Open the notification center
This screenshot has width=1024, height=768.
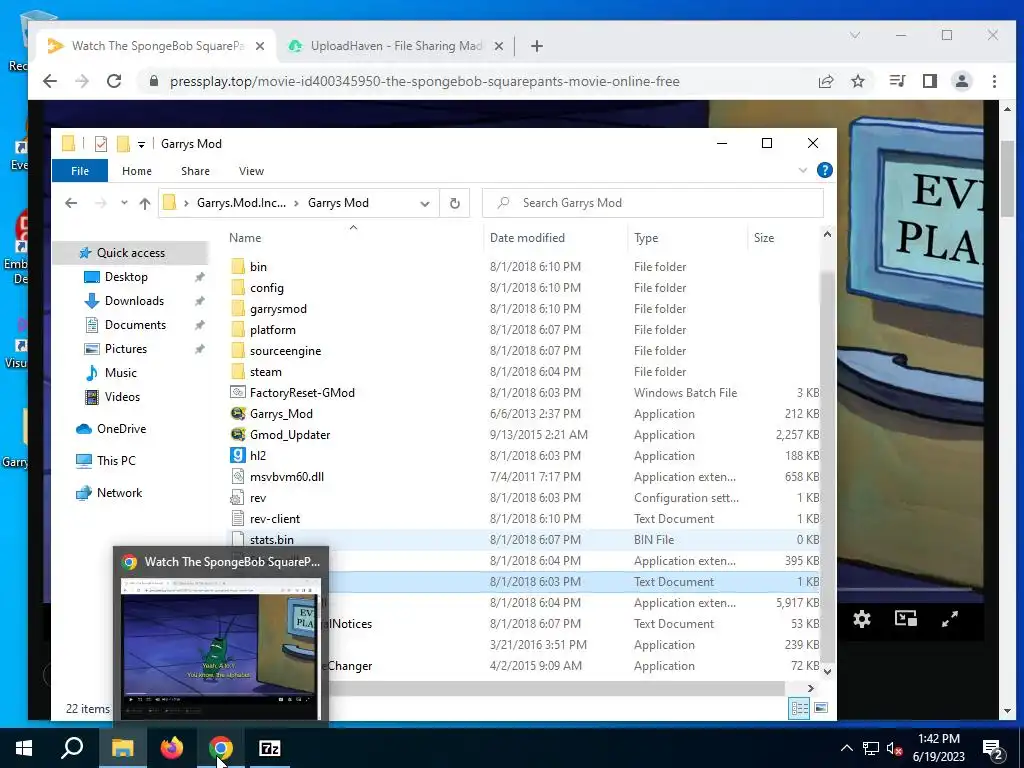coord(993,749)
